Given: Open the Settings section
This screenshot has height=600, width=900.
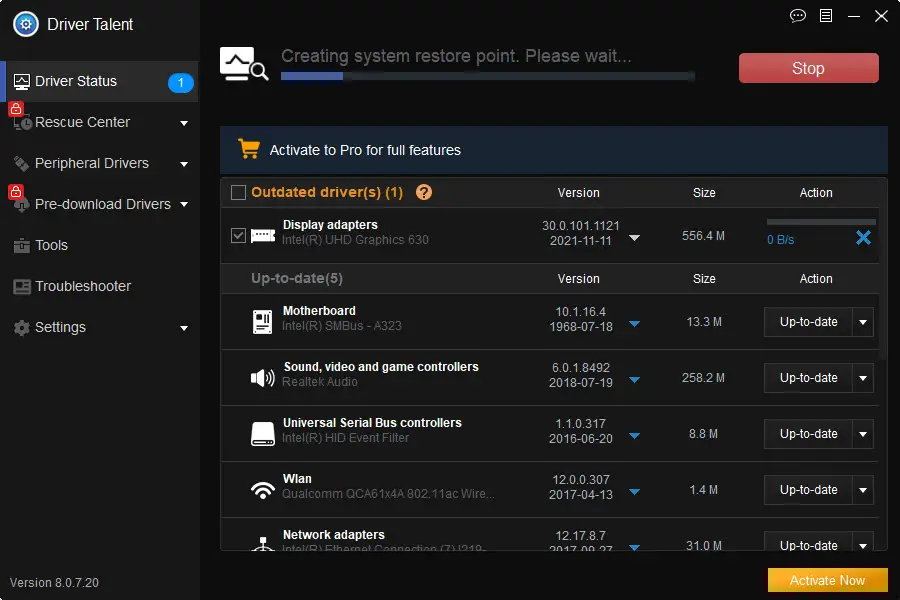Looking at the screenshot, I should click(100, 328).
